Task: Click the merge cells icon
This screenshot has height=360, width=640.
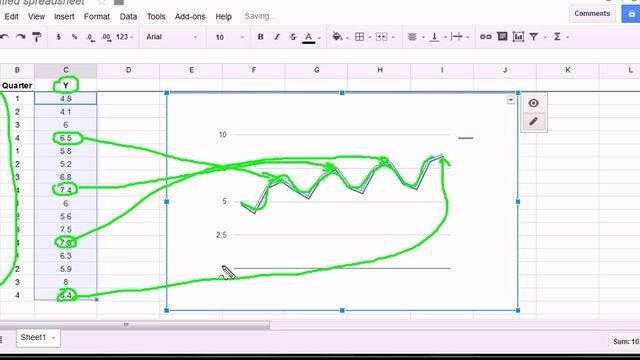Action: pyautogui.click(x=381, y=37)
